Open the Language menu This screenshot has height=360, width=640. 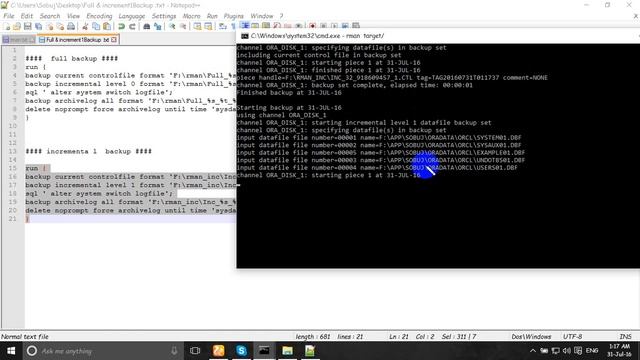pyautogui.click(x=131, y=16)
